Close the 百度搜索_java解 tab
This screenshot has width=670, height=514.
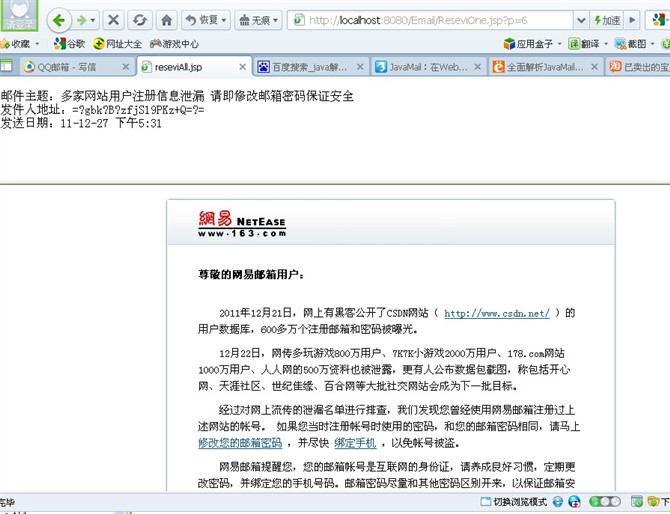pos(360,67)
